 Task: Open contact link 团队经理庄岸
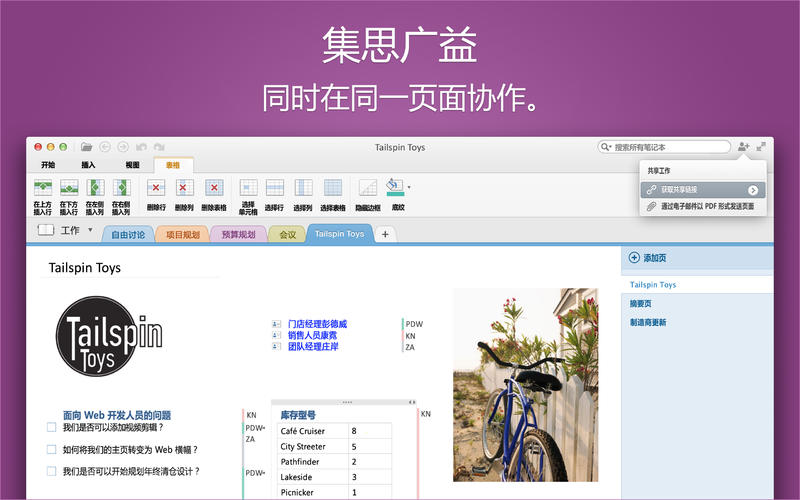click(x=313, y=346)
